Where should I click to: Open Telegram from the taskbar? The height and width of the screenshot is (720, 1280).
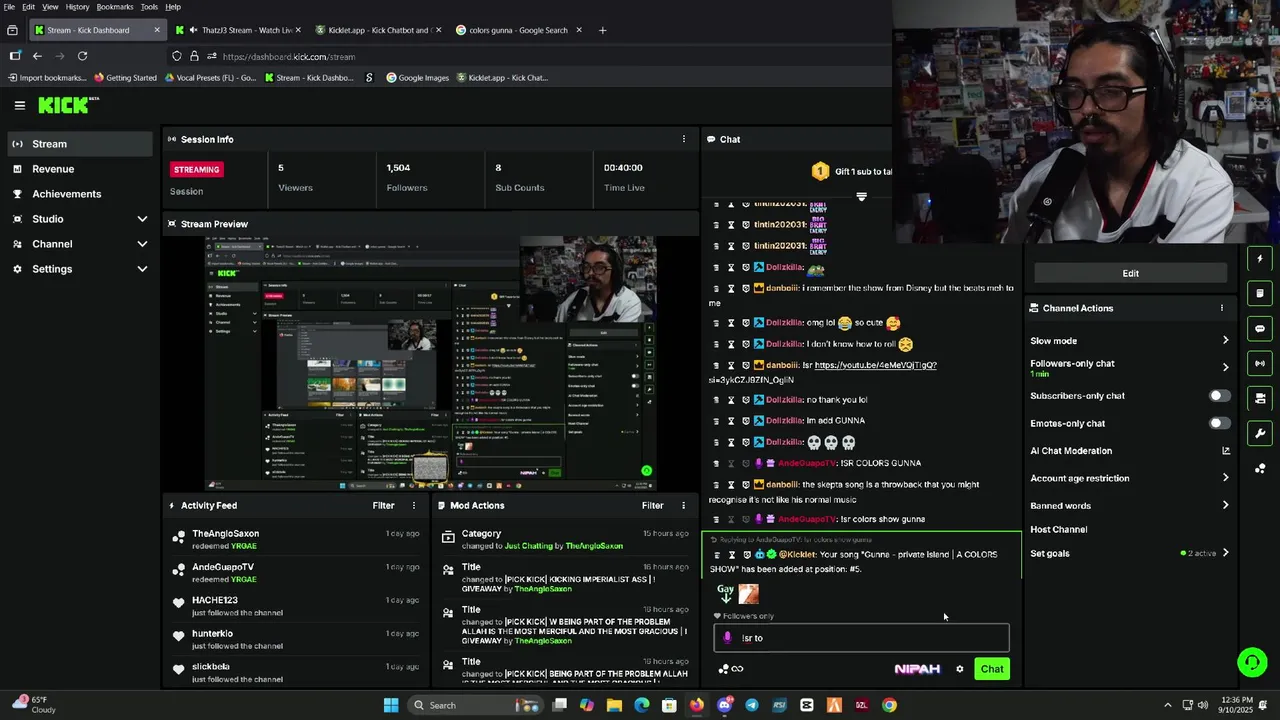[x=752, y=705]
